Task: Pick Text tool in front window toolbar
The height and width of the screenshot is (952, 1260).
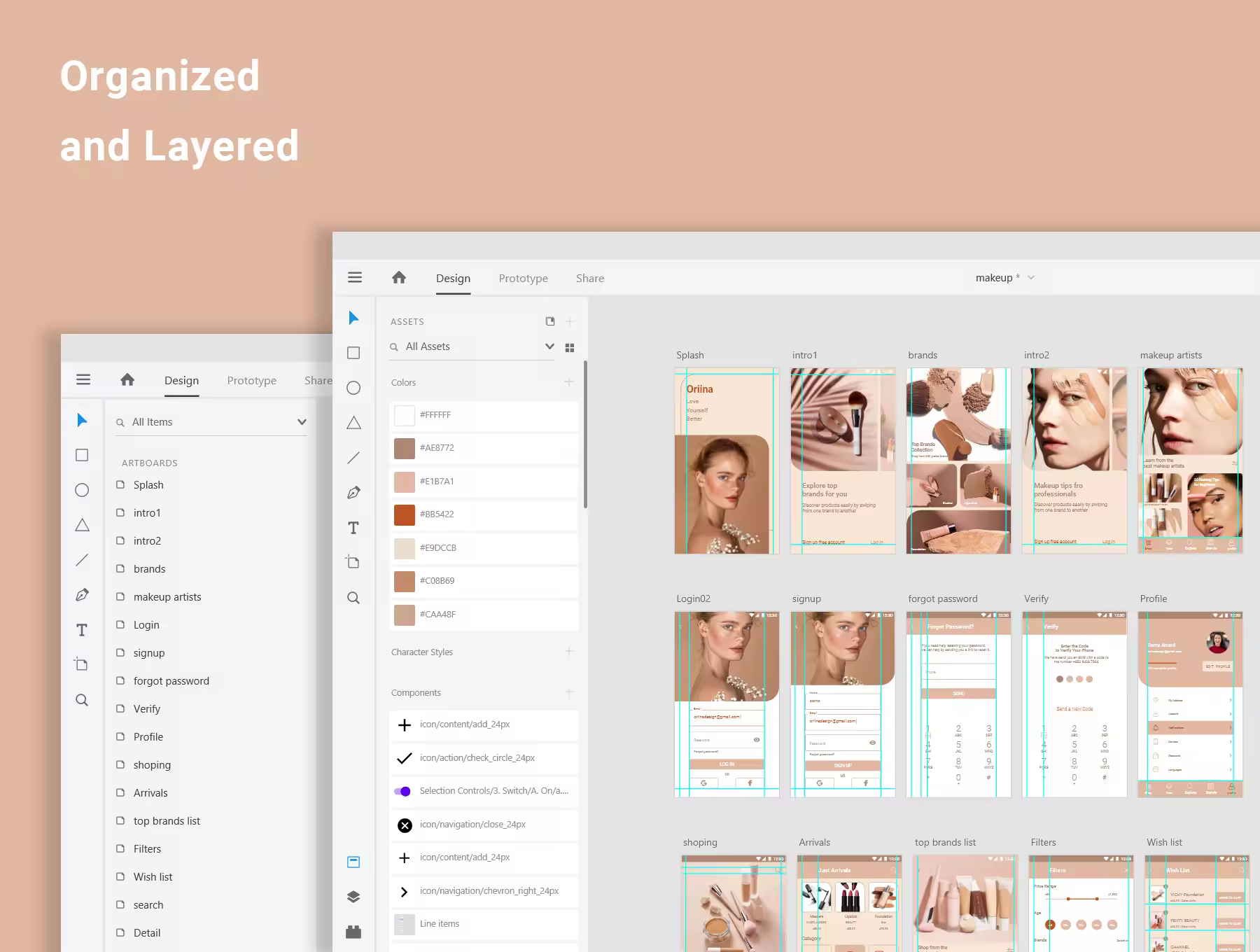Action: [353, 528]
